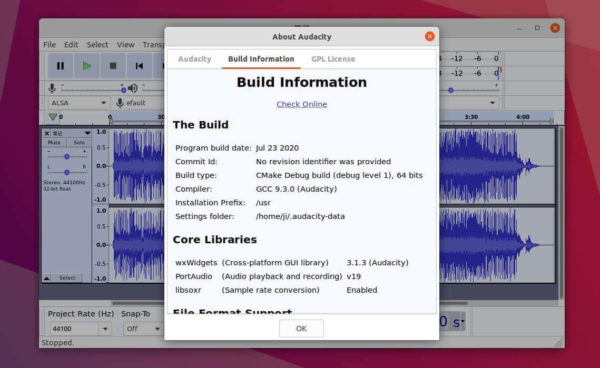600x368 pixels.
Task: Click the upper channel waveform on the right
Action: click(497, 166)
